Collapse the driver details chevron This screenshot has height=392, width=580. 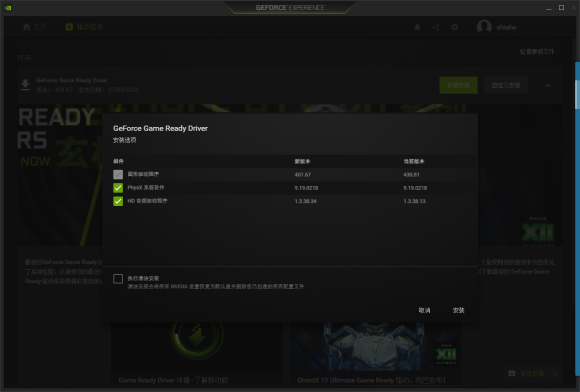pos(547,85)
